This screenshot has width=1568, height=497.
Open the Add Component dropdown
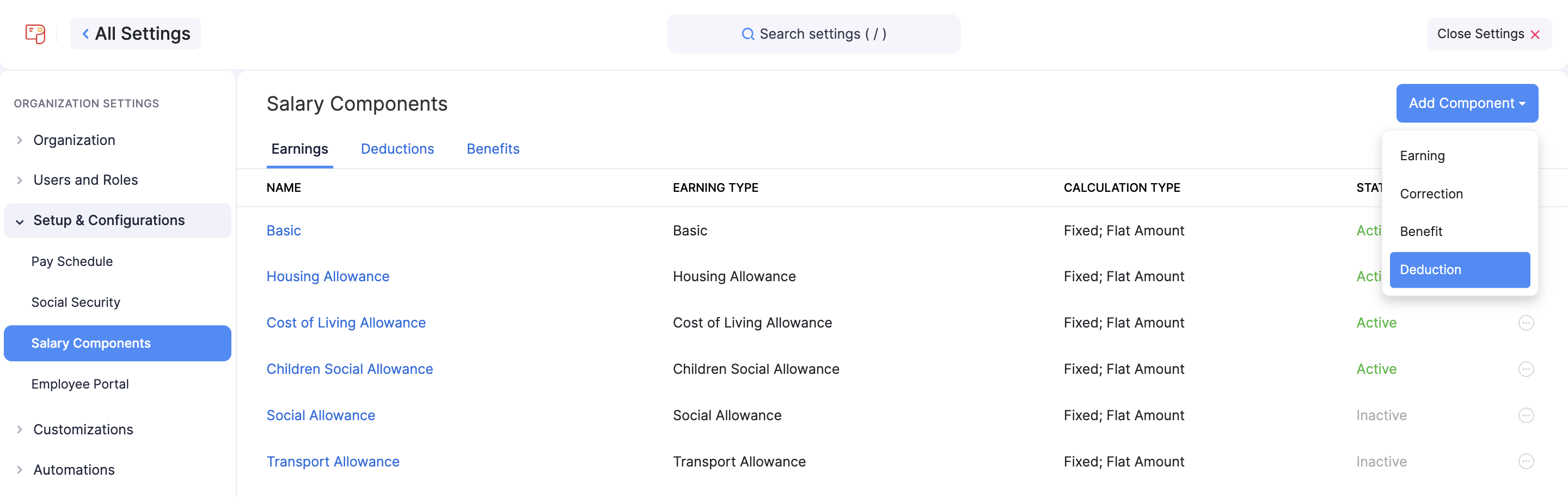tap(1467, 103)
